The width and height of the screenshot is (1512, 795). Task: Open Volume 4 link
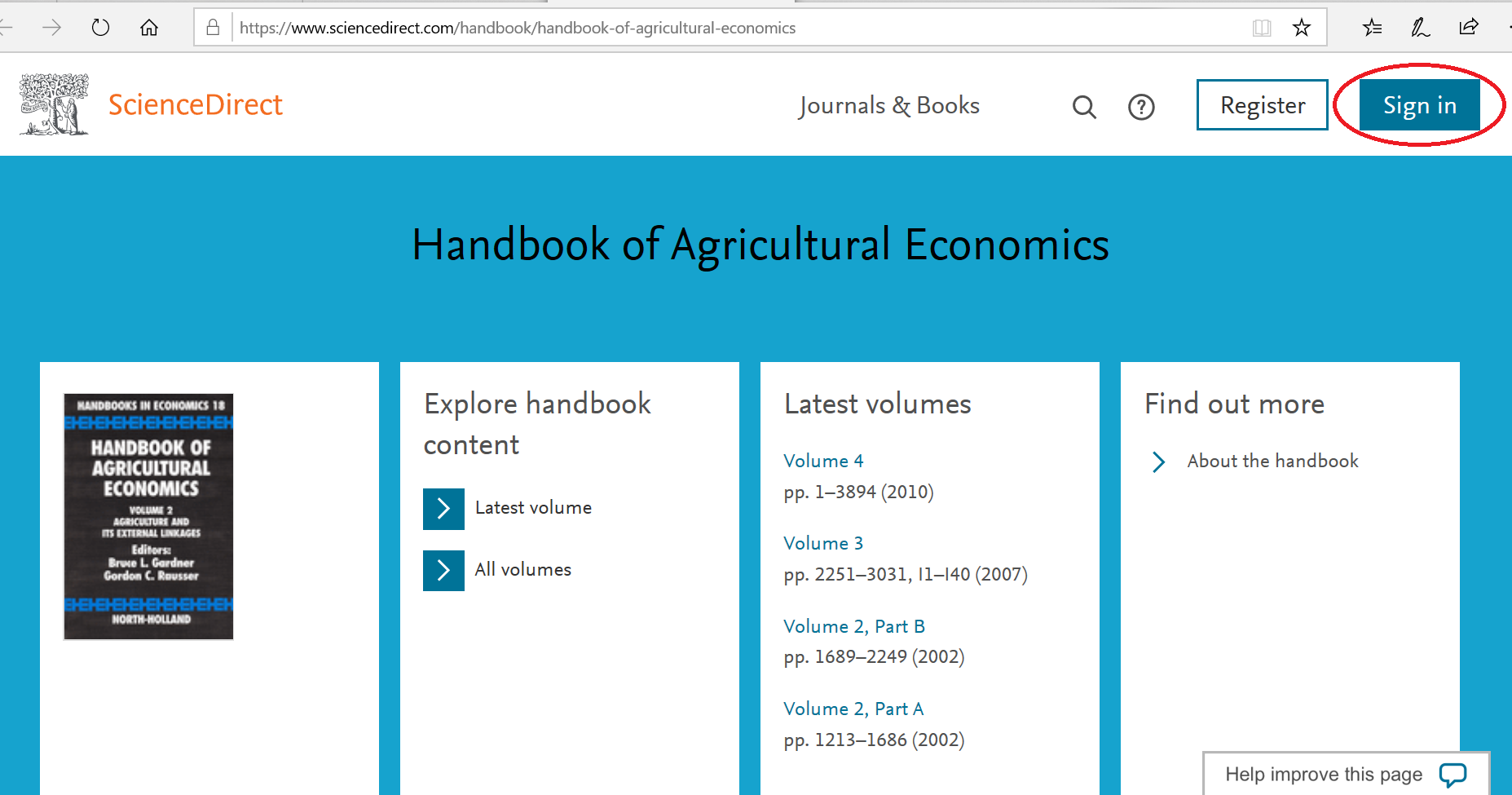click(823, 461)
